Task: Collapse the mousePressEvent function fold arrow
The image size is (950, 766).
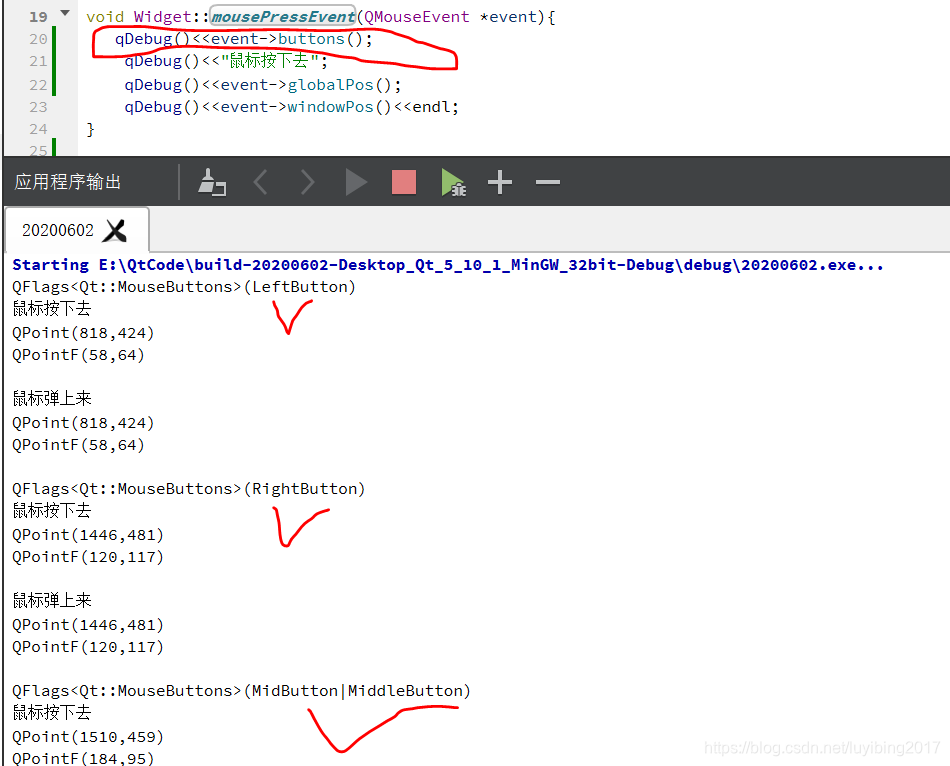Action: click(65, 13)
